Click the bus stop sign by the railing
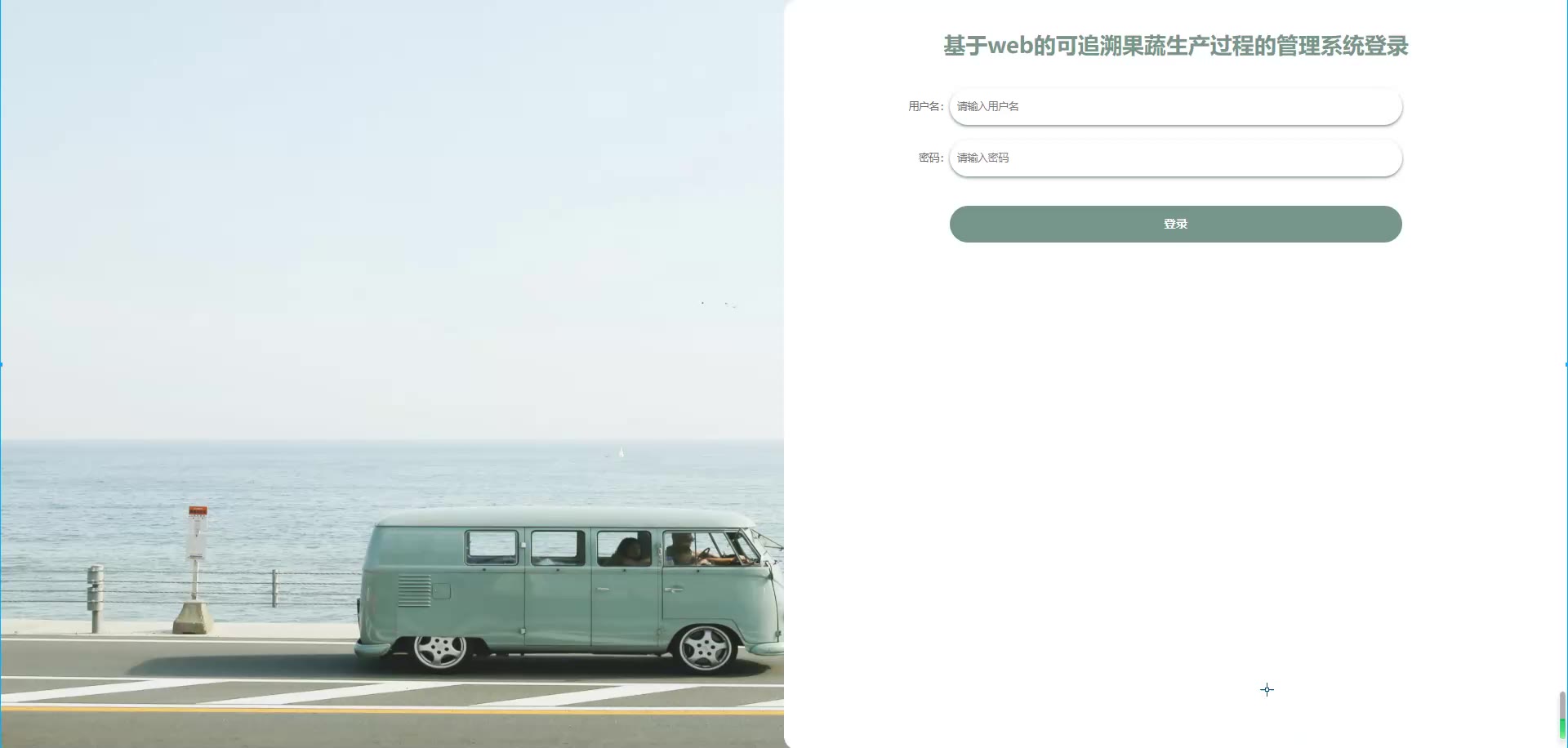 197,532
